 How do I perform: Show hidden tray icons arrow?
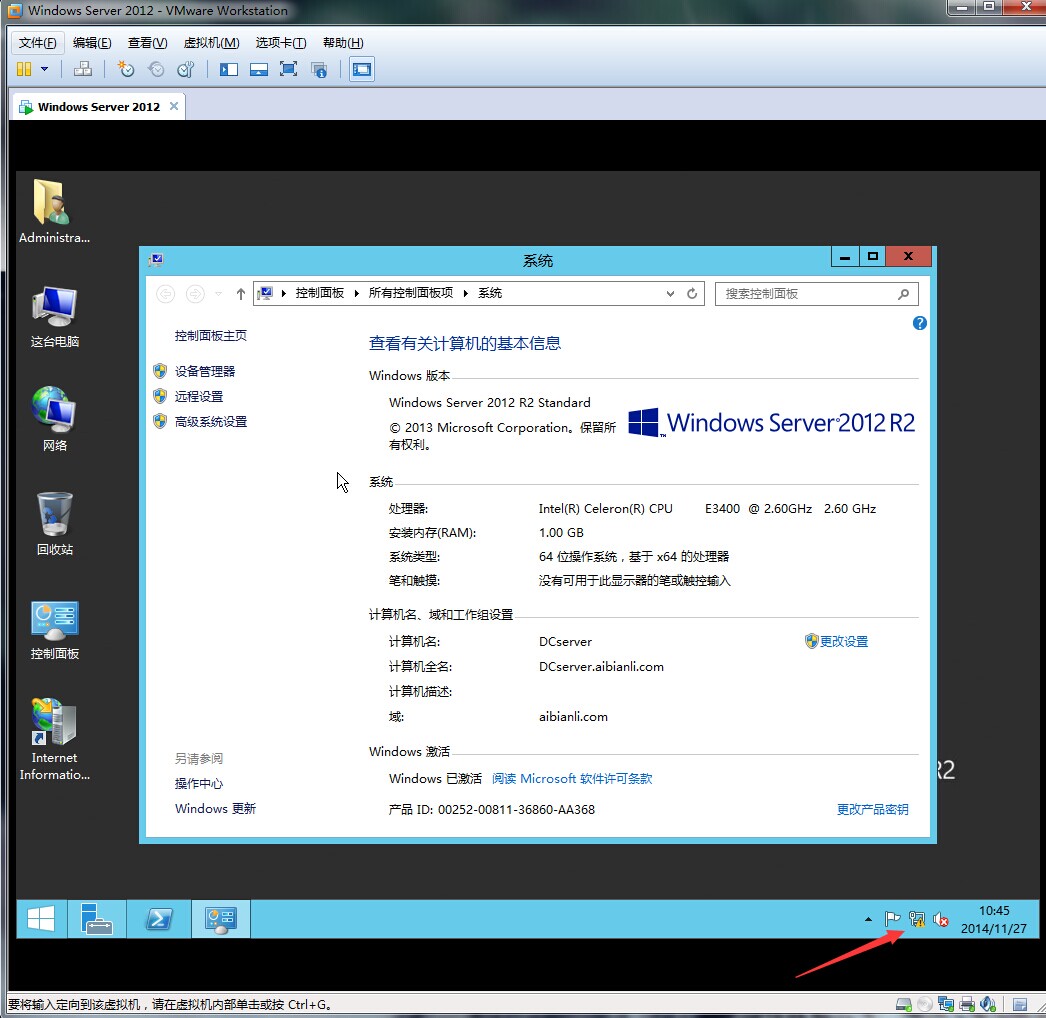pos(868,919)
